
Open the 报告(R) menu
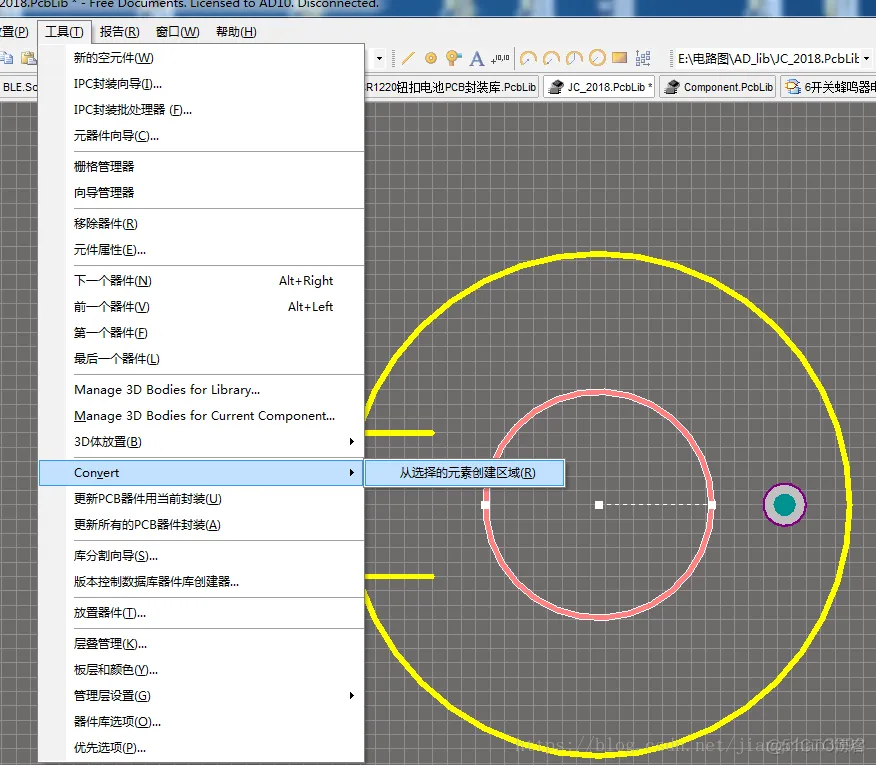point(120,32)
